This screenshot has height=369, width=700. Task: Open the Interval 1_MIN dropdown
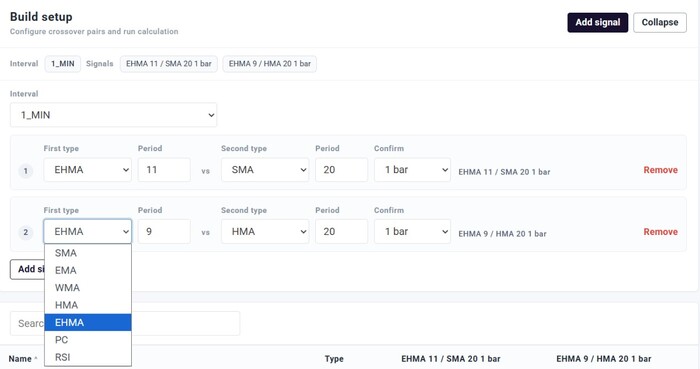click(x=113, y=115)
